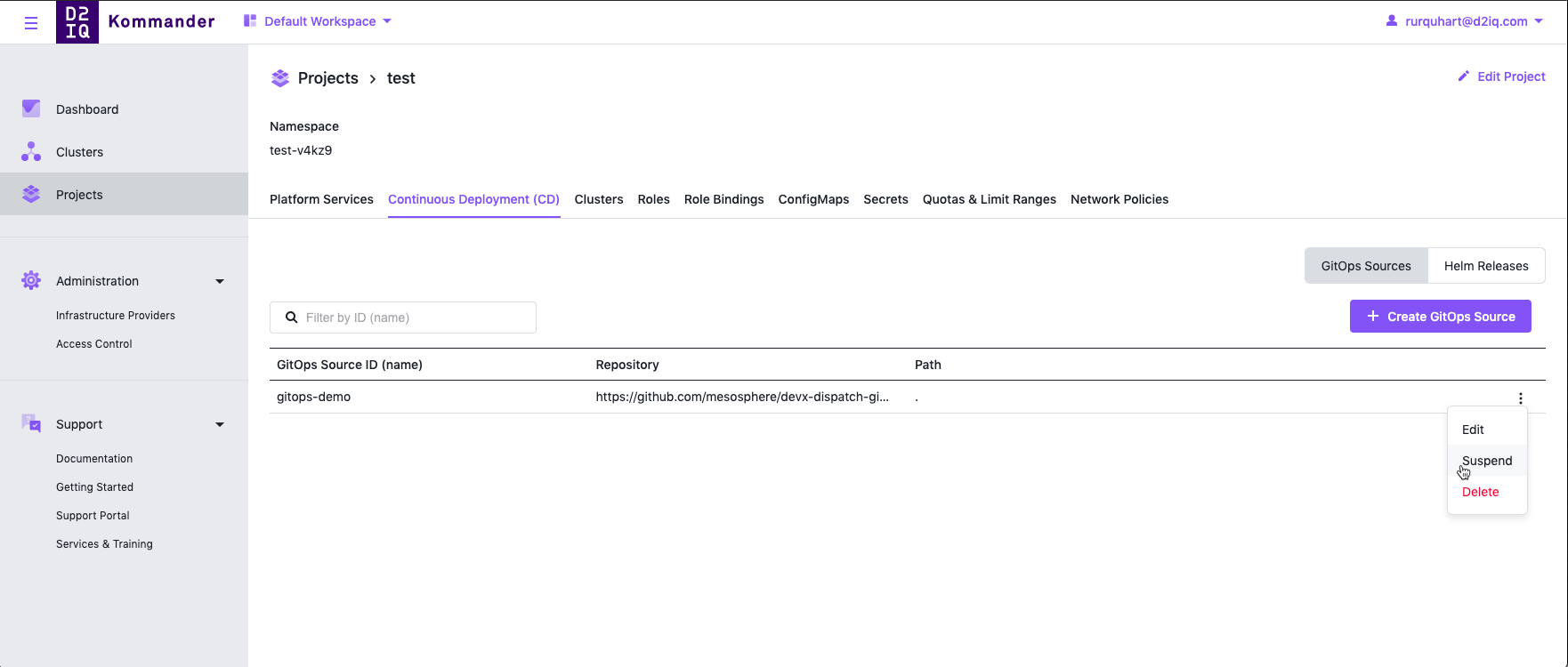Click the Edit Project pencil icon
This screenshot has height=667, width=1568.
[1463, 76]
